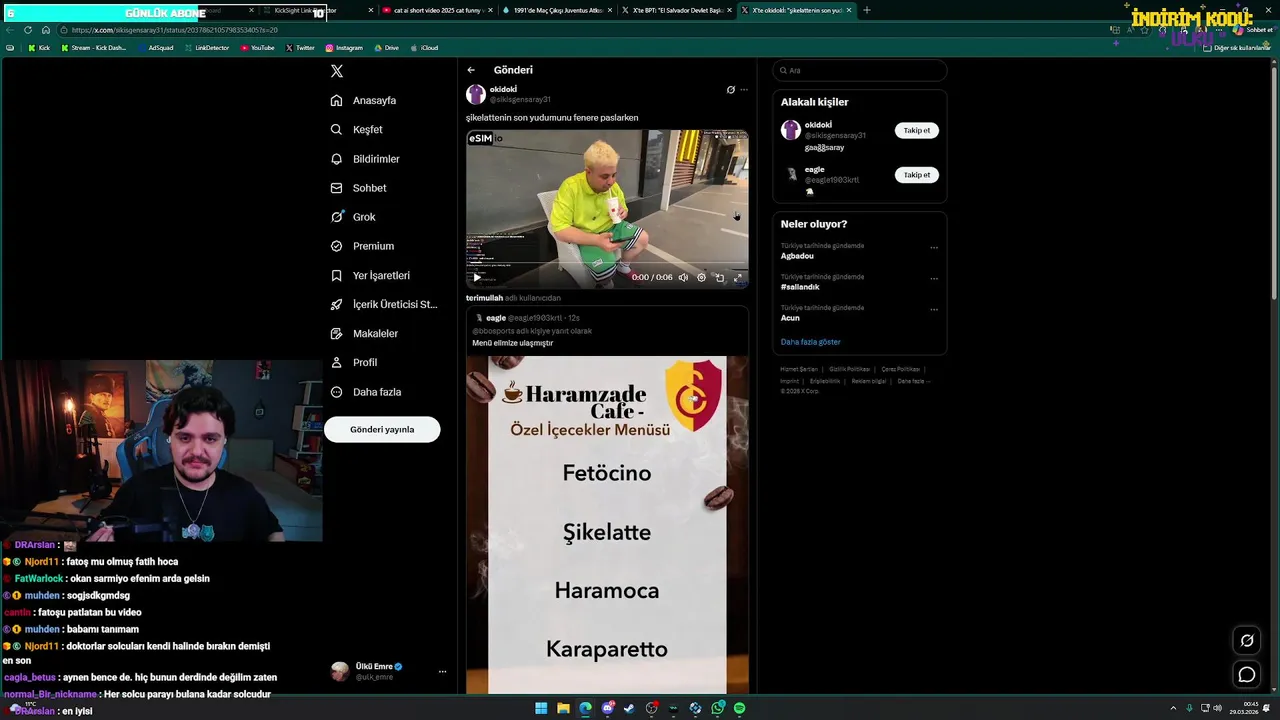Image resolution: width=1280 pixels, height=720 pixels.
Task: Open the iCloud bookmark
Action: [424, 48]
